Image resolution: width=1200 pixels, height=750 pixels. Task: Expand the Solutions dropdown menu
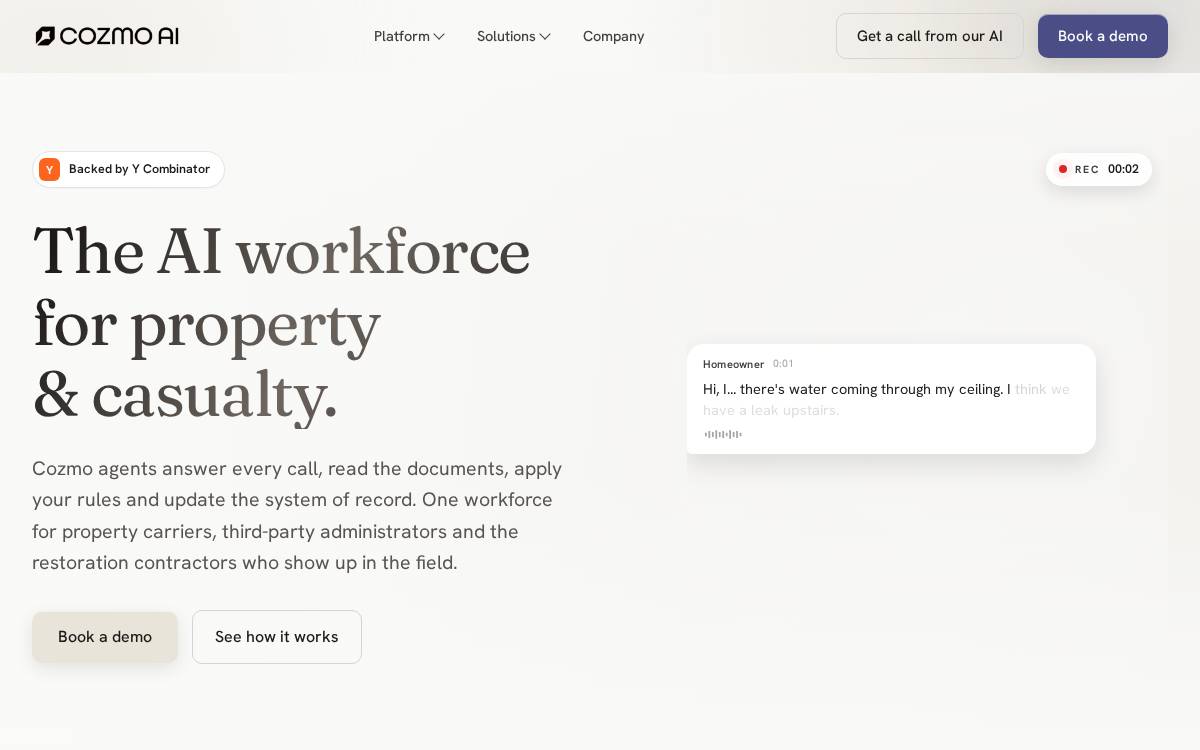point(514,36)
